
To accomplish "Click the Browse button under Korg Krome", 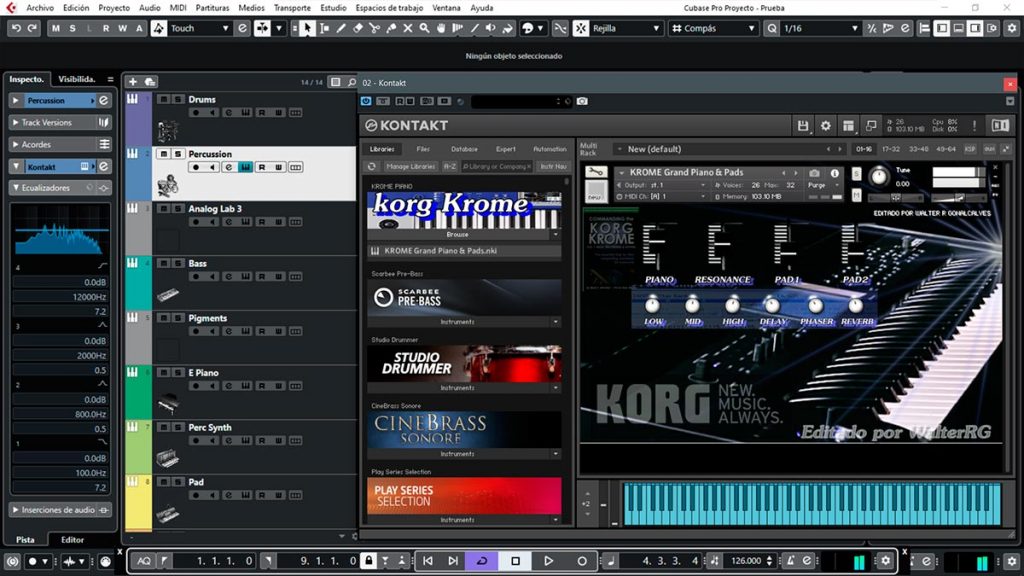I will 457,234.
